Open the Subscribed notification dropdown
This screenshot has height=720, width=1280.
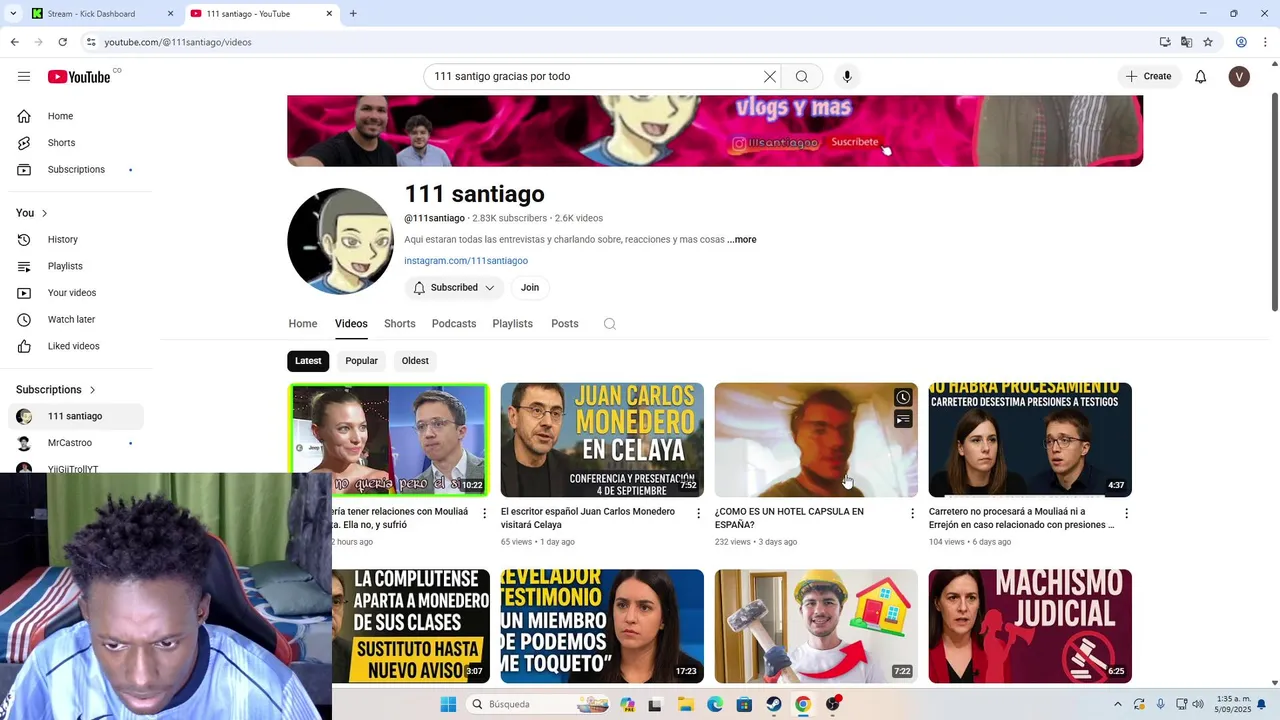click(454, 288)
